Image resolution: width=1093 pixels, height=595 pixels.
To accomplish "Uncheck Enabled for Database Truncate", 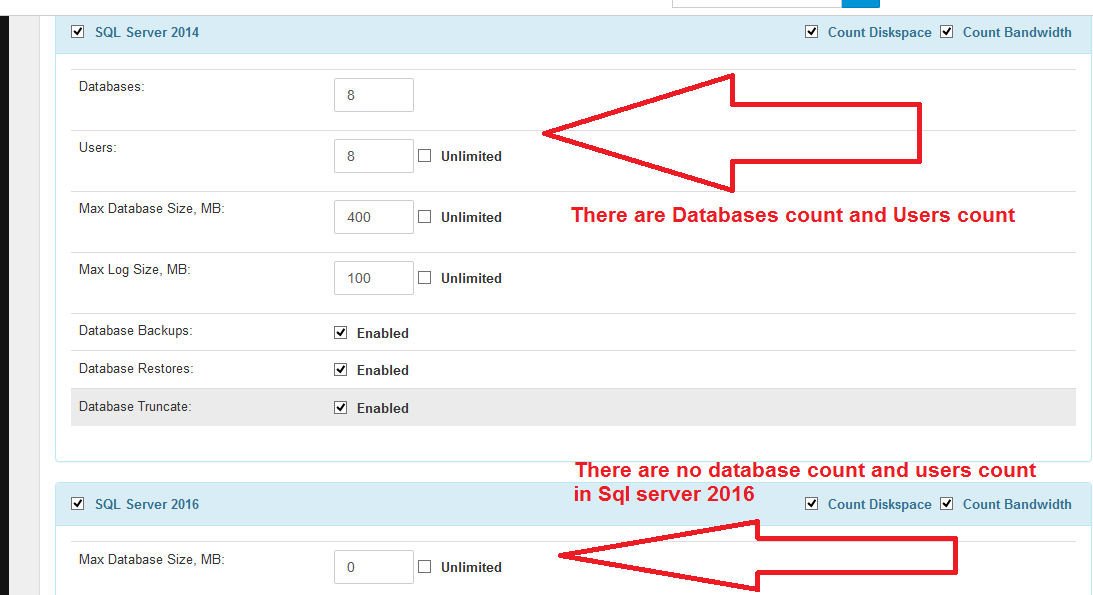I will click(x=340, y=408).
